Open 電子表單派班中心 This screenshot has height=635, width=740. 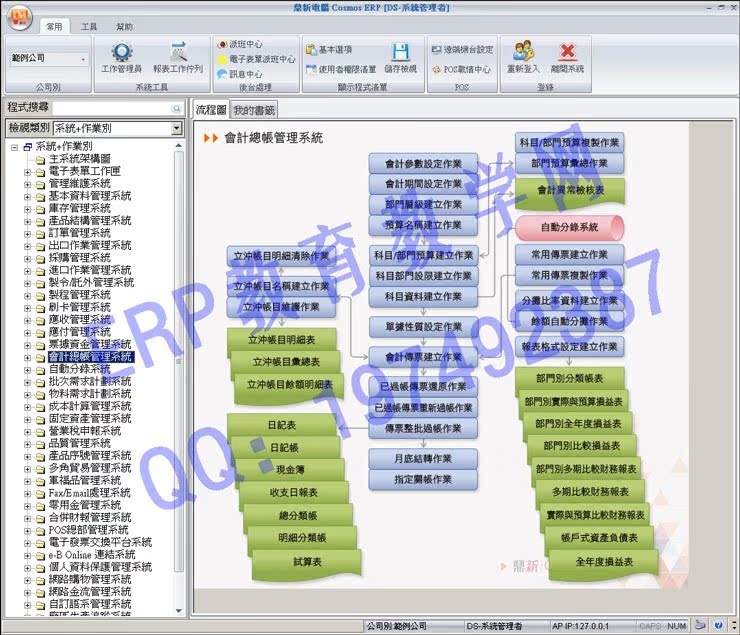tap(256, 59)
